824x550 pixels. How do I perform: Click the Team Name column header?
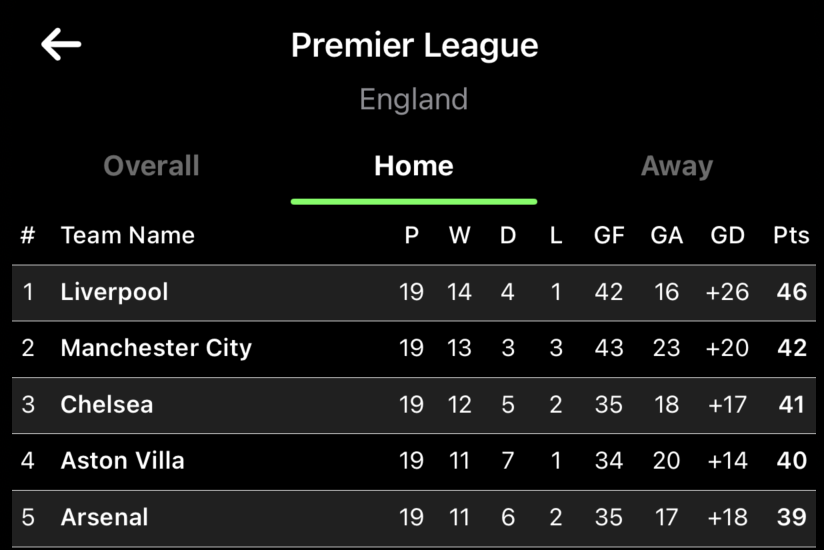click(x=128, y=236)
